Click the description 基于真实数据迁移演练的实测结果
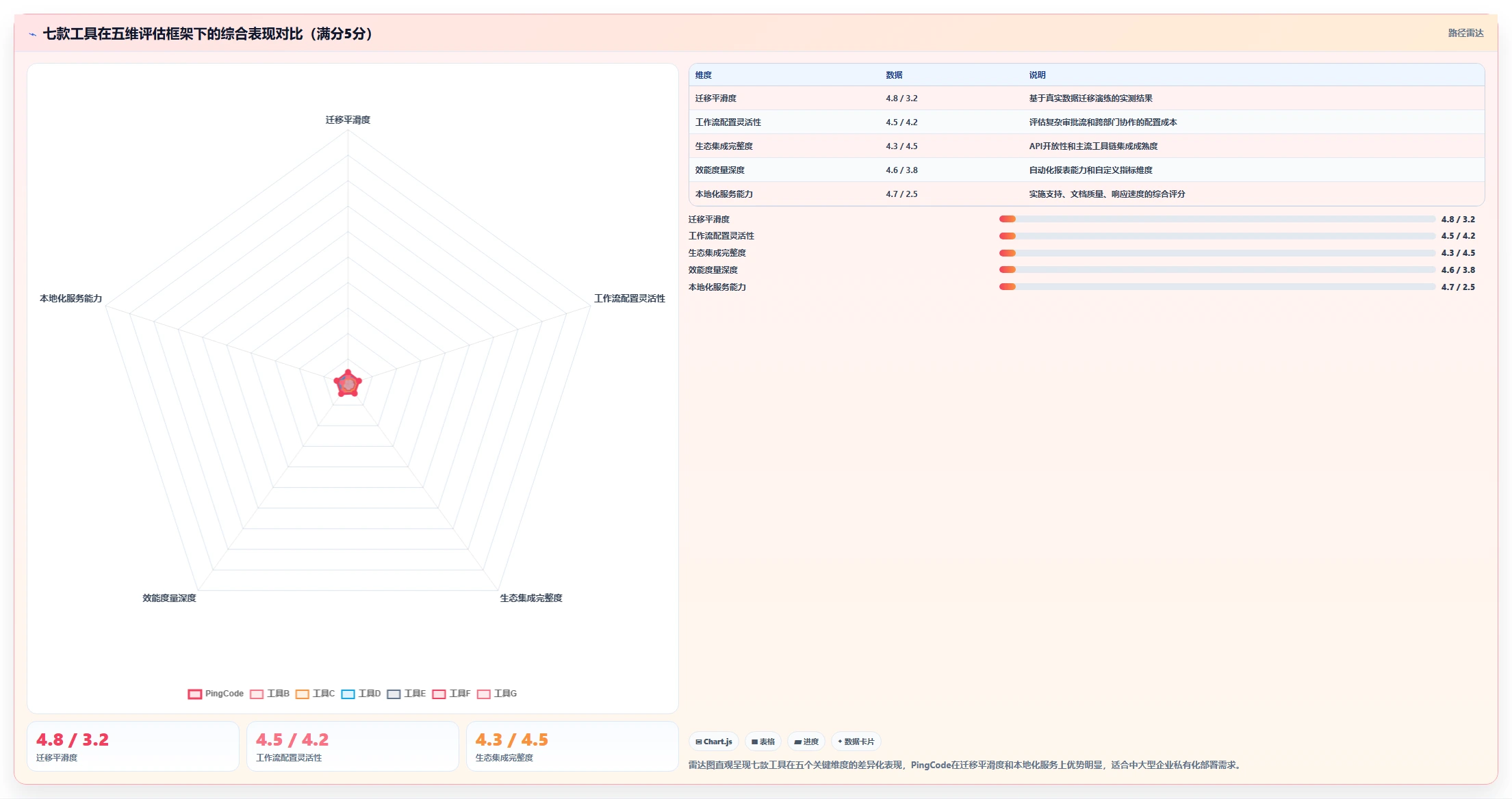This screenshot has height=799, width=1512. [1090, 99]
